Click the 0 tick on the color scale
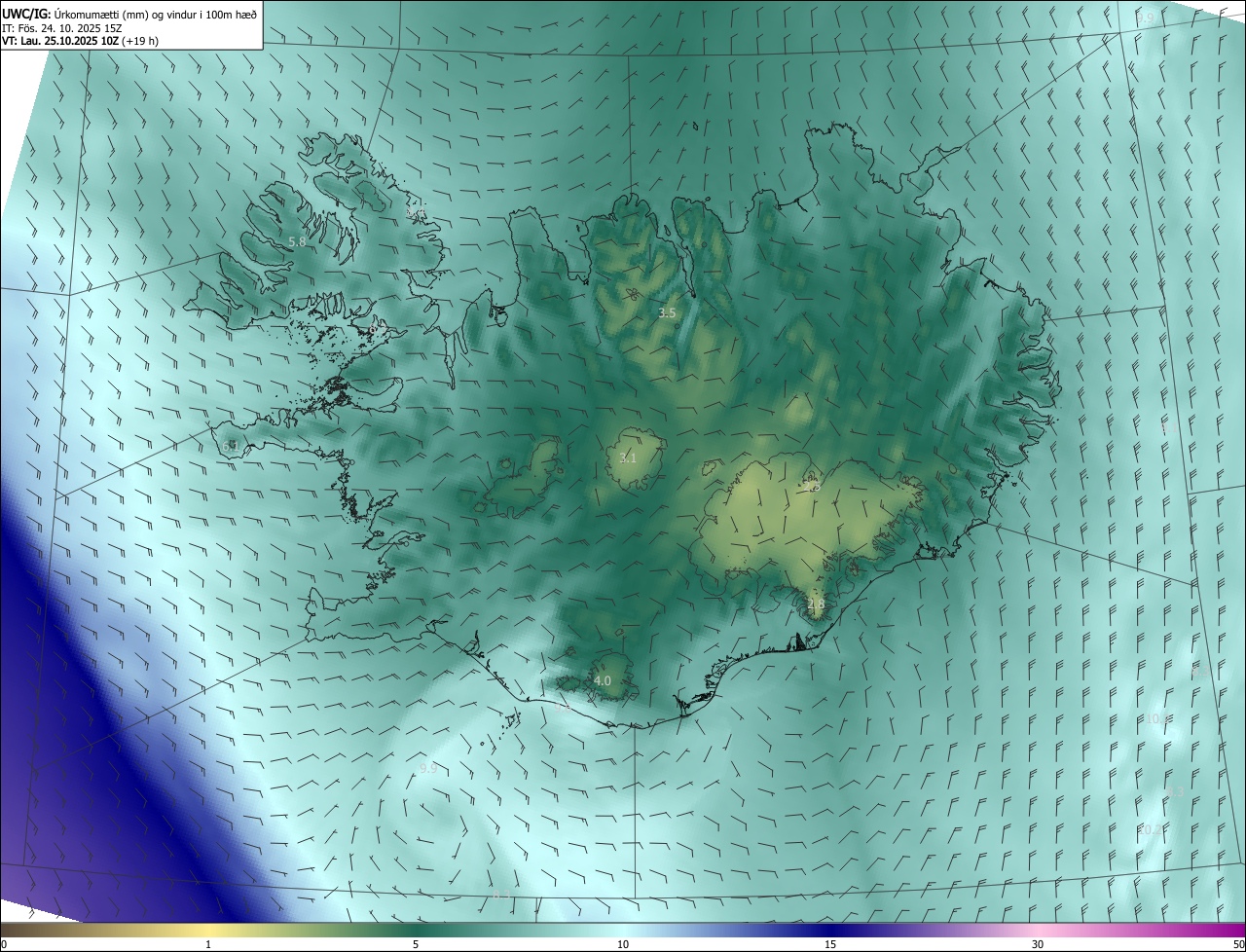This screenshot has width=1246, height=952. (x=4, y=944)
